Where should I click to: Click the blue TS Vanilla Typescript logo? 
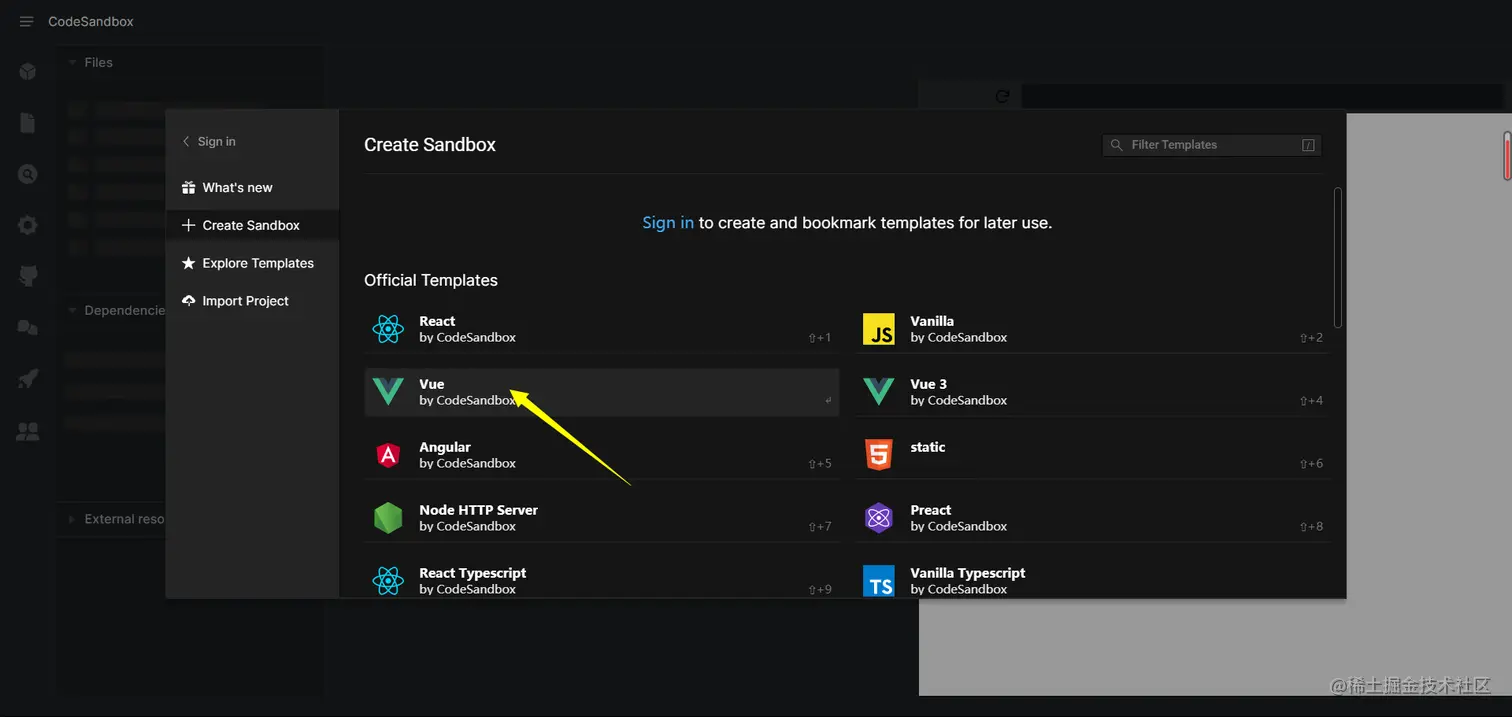point(879,581)
